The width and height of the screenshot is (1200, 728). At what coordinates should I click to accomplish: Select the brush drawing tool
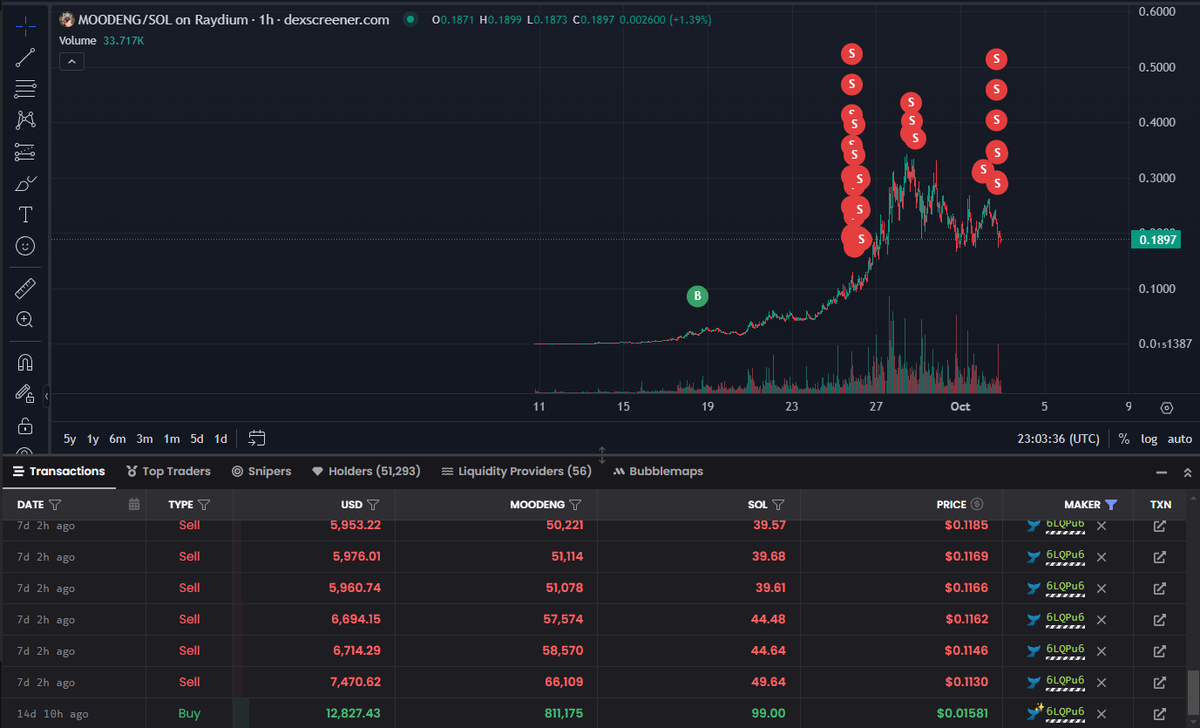pos(25,183)
